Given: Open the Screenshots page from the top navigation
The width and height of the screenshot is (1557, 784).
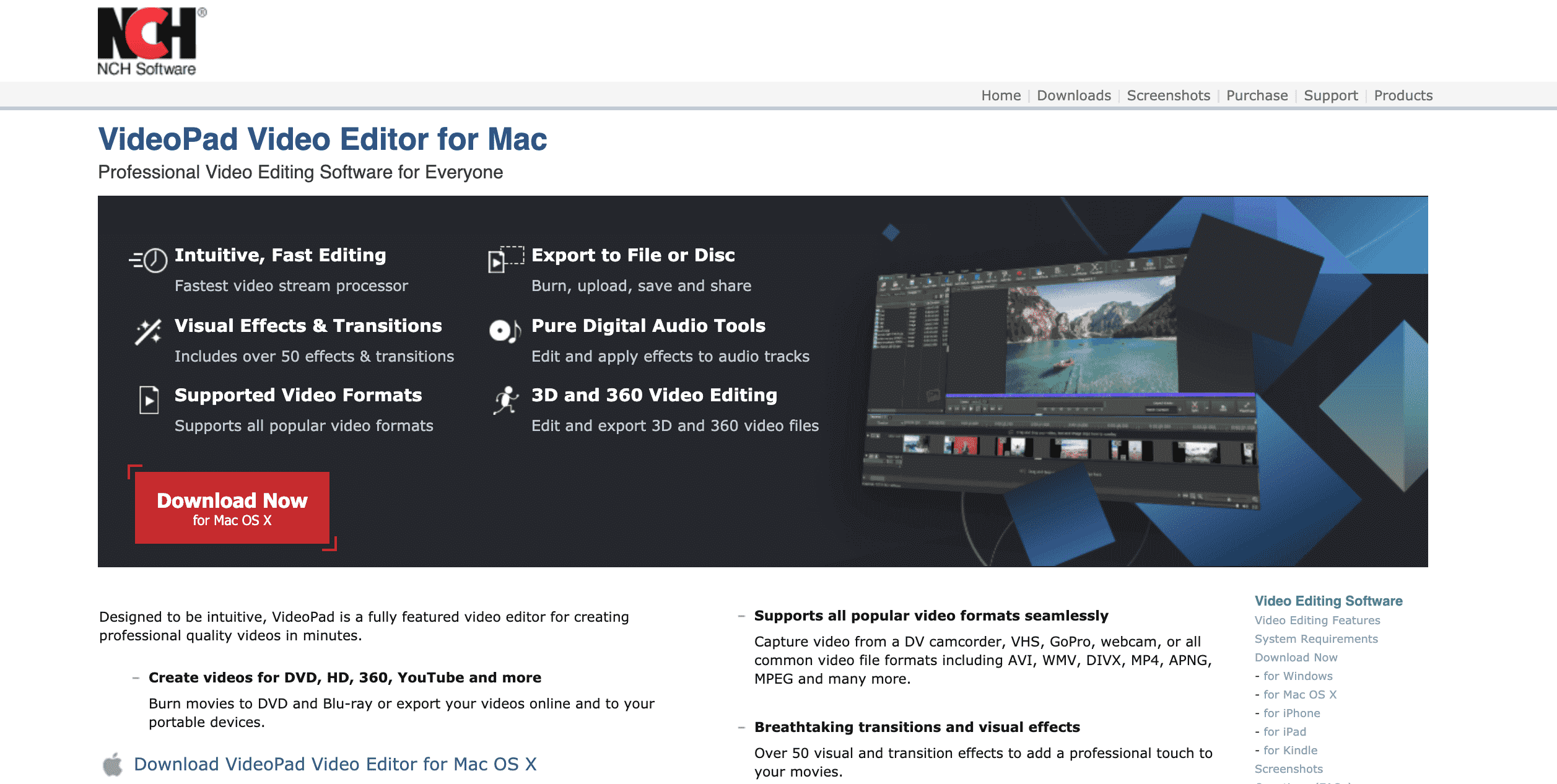Looking at the screenshot, I should click(1168, 95).
